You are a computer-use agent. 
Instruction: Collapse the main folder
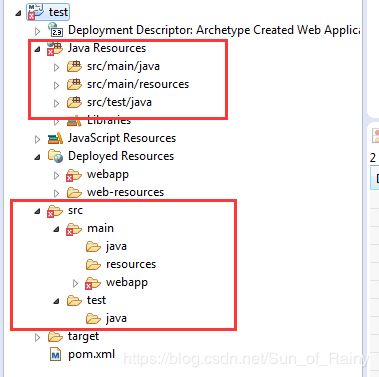pyautogui.click(x=56, y=229)
